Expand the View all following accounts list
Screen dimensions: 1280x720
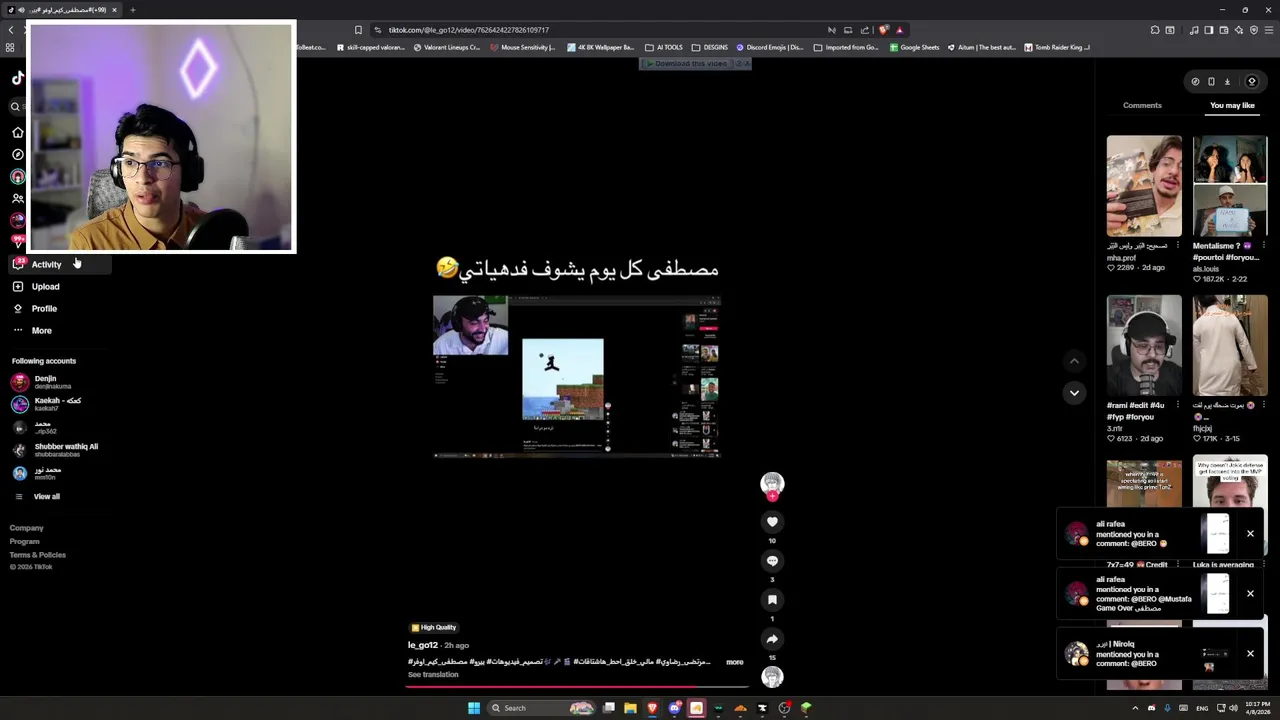36,496
